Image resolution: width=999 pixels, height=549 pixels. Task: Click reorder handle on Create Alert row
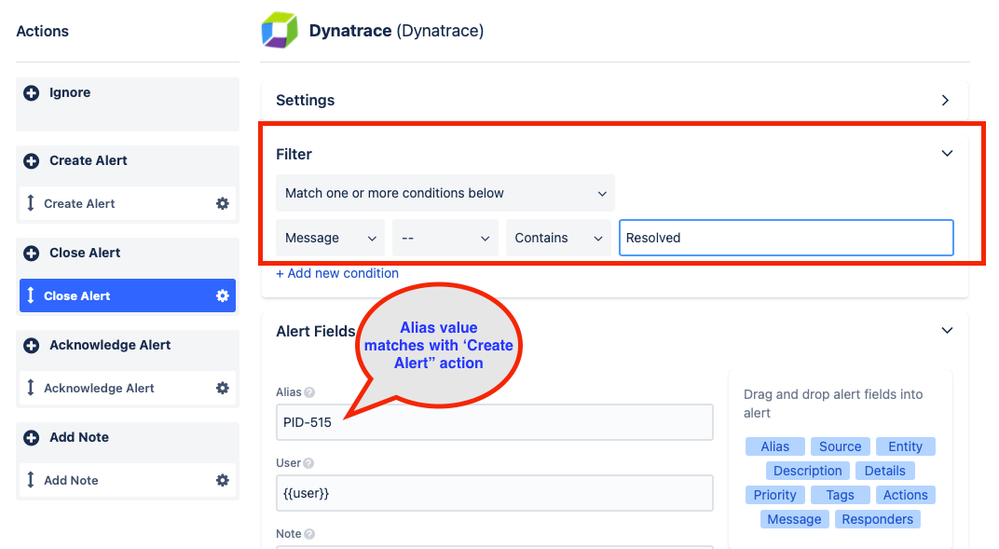pyautogui.click(x=31, y=204)
